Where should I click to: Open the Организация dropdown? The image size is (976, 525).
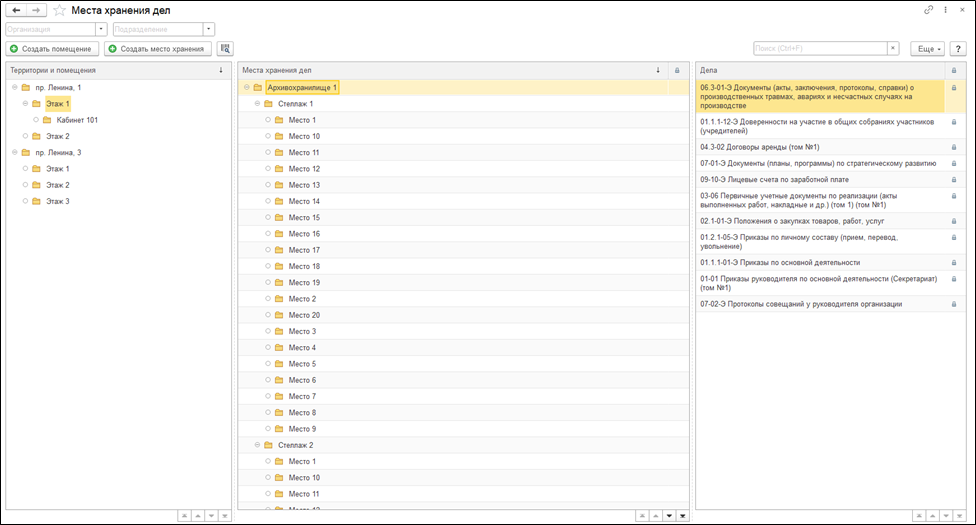click(x=101, y=29)
